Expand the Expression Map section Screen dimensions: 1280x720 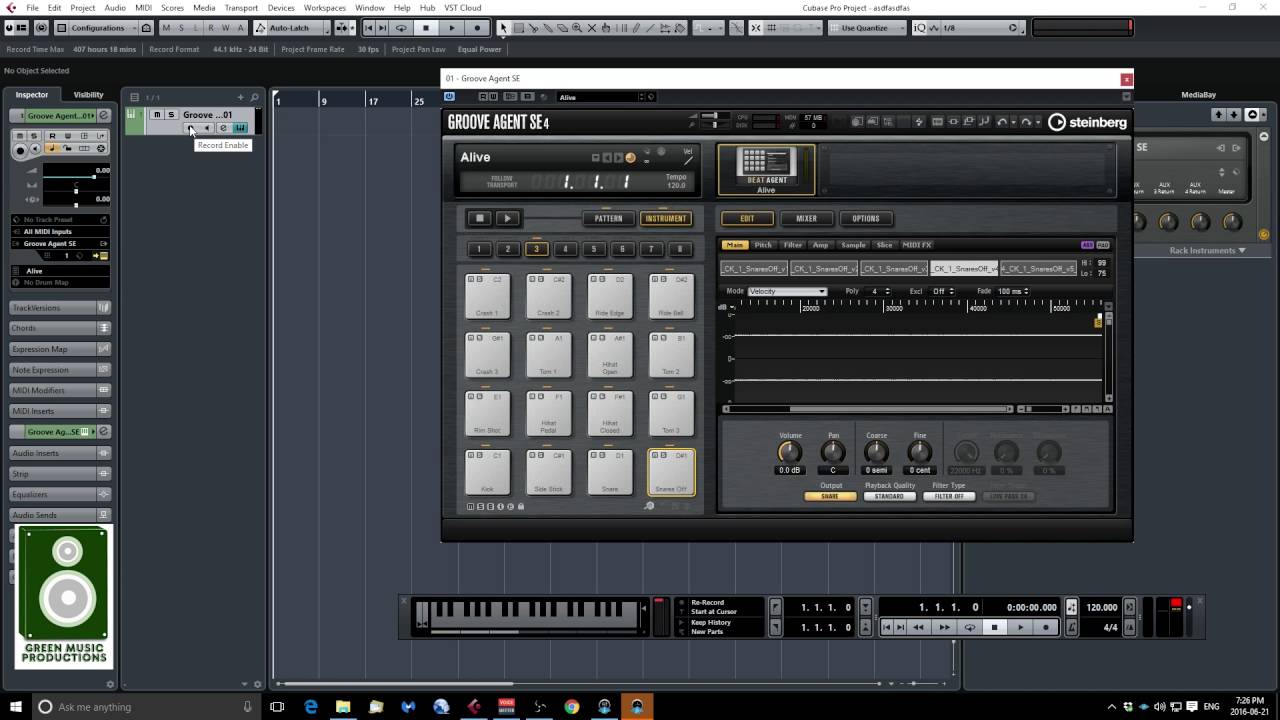click(60, 349)
